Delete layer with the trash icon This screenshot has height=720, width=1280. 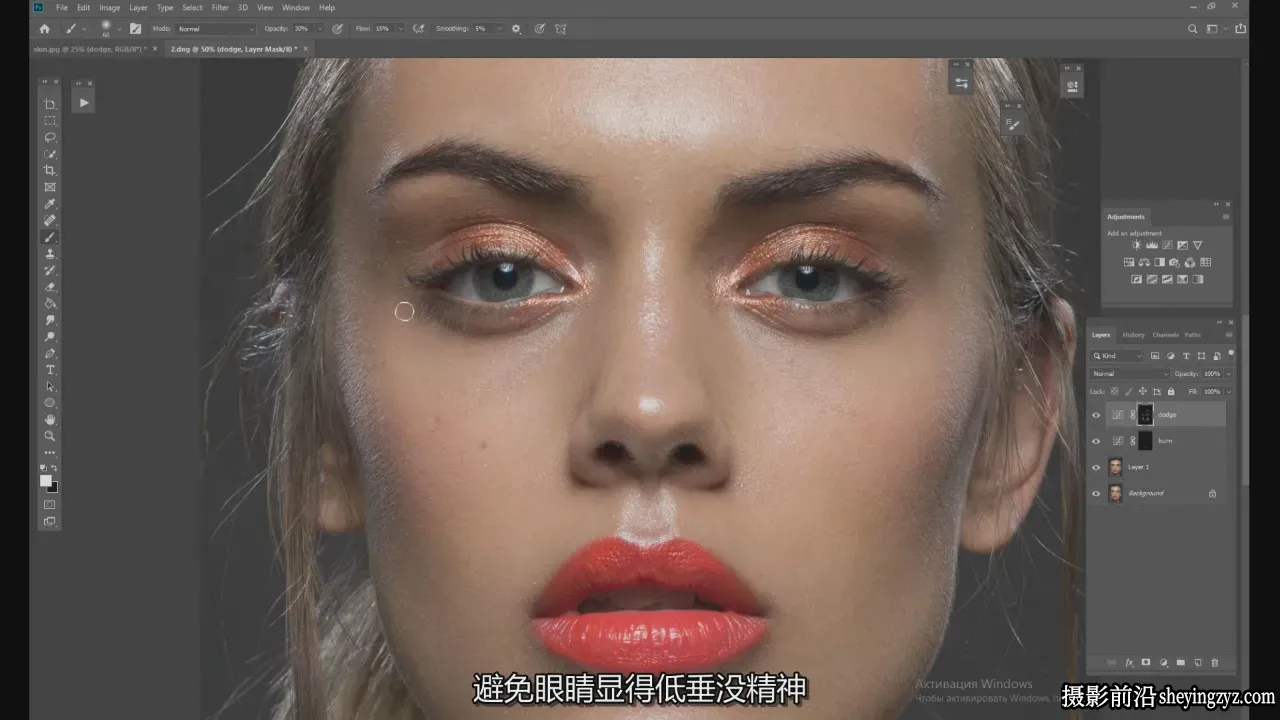[x=1215, y=662]
